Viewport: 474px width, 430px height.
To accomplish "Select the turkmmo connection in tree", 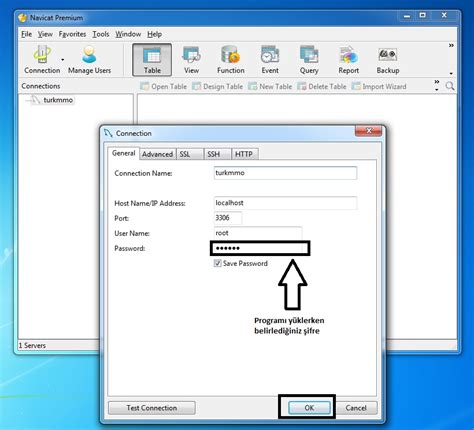I will point(58,100).
